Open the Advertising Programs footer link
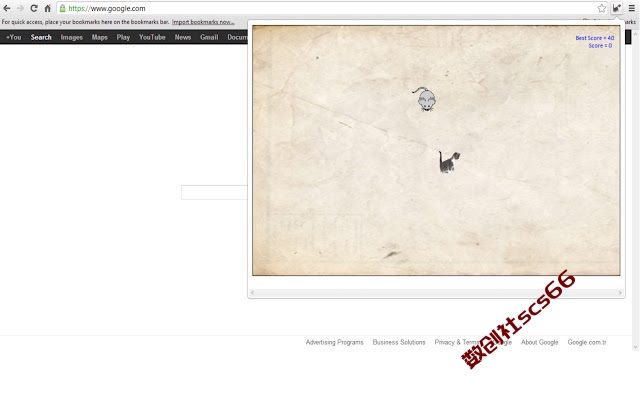 pyautogui.click(x=334, y=342)
